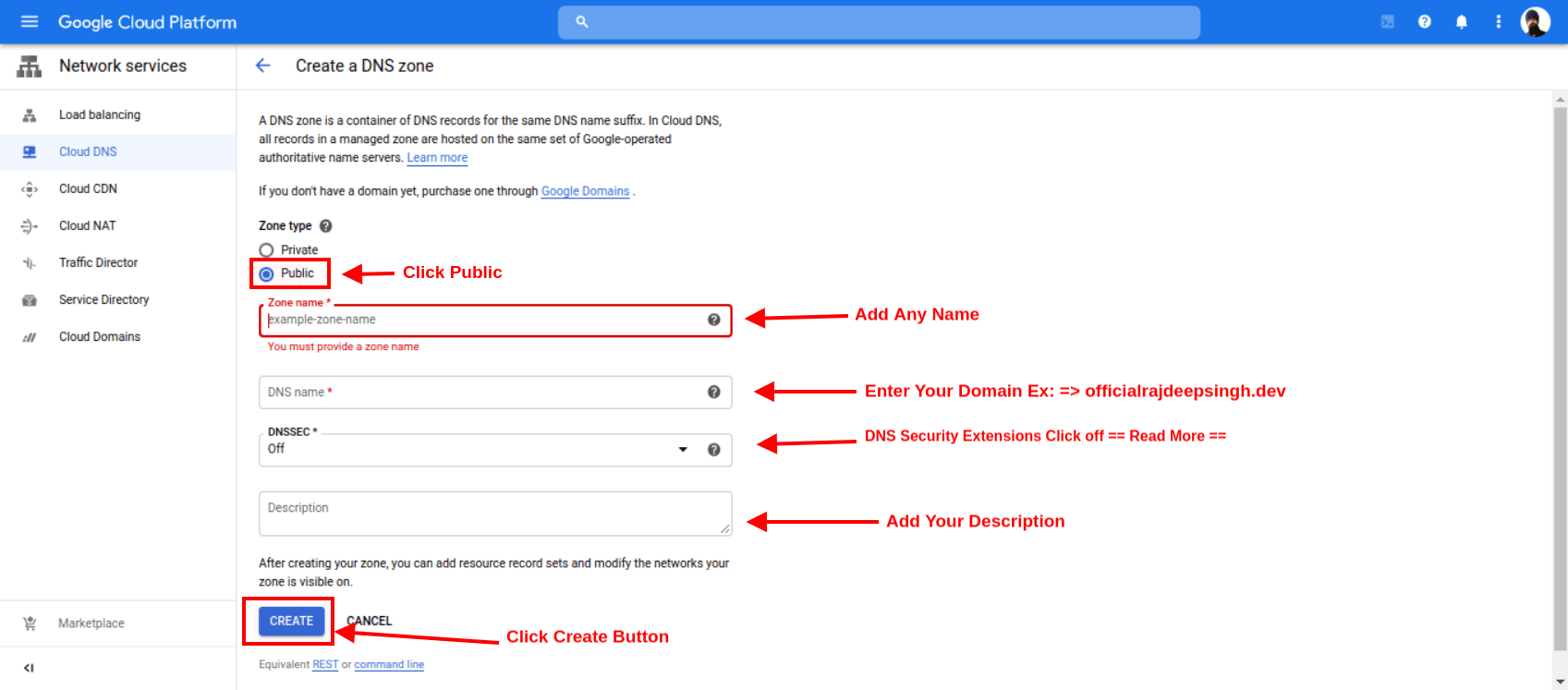
Task: Click the DNS name field help icon
Action: 713,393
